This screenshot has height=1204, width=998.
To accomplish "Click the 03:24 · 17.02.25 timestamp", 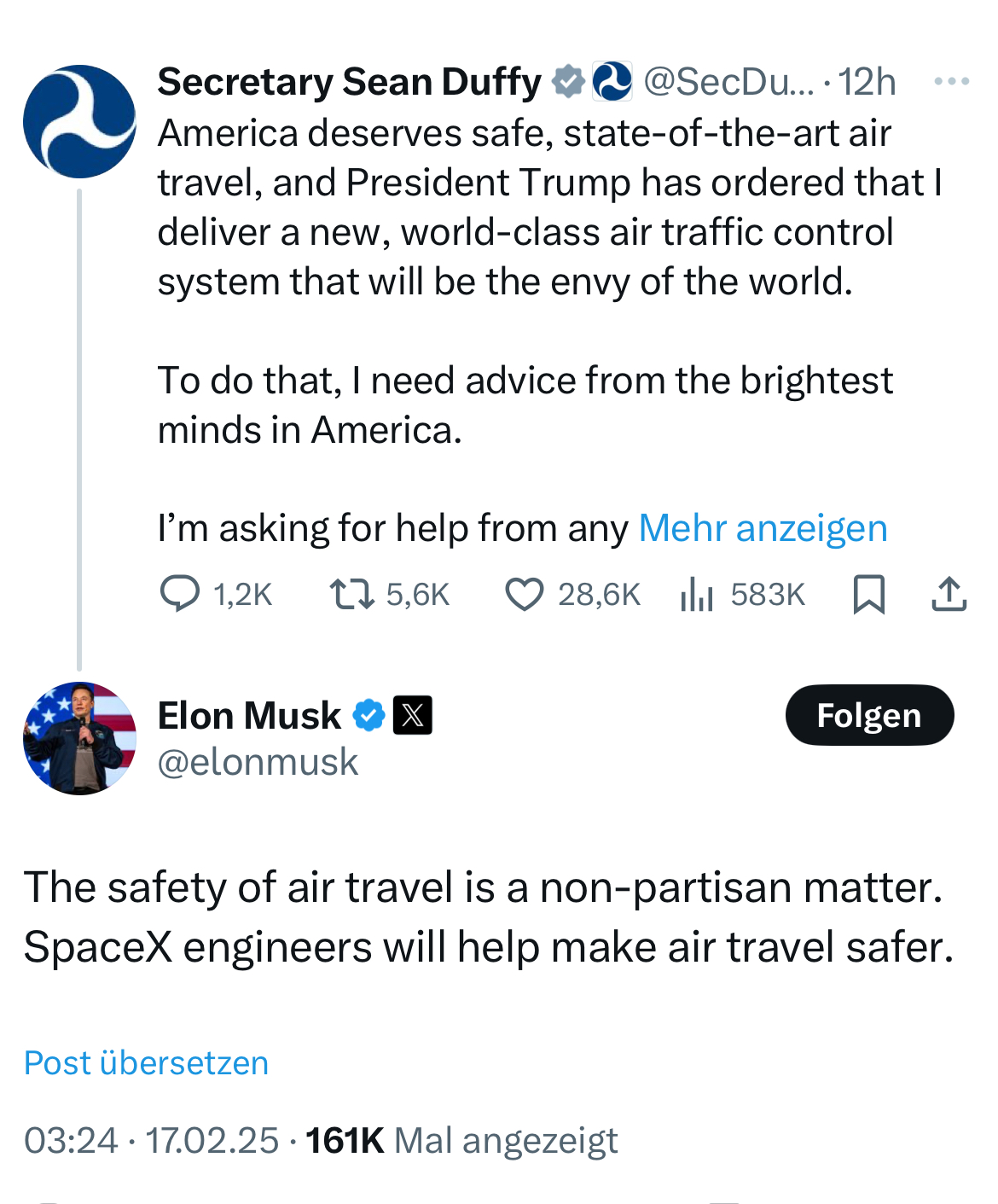I will 151,1141.
